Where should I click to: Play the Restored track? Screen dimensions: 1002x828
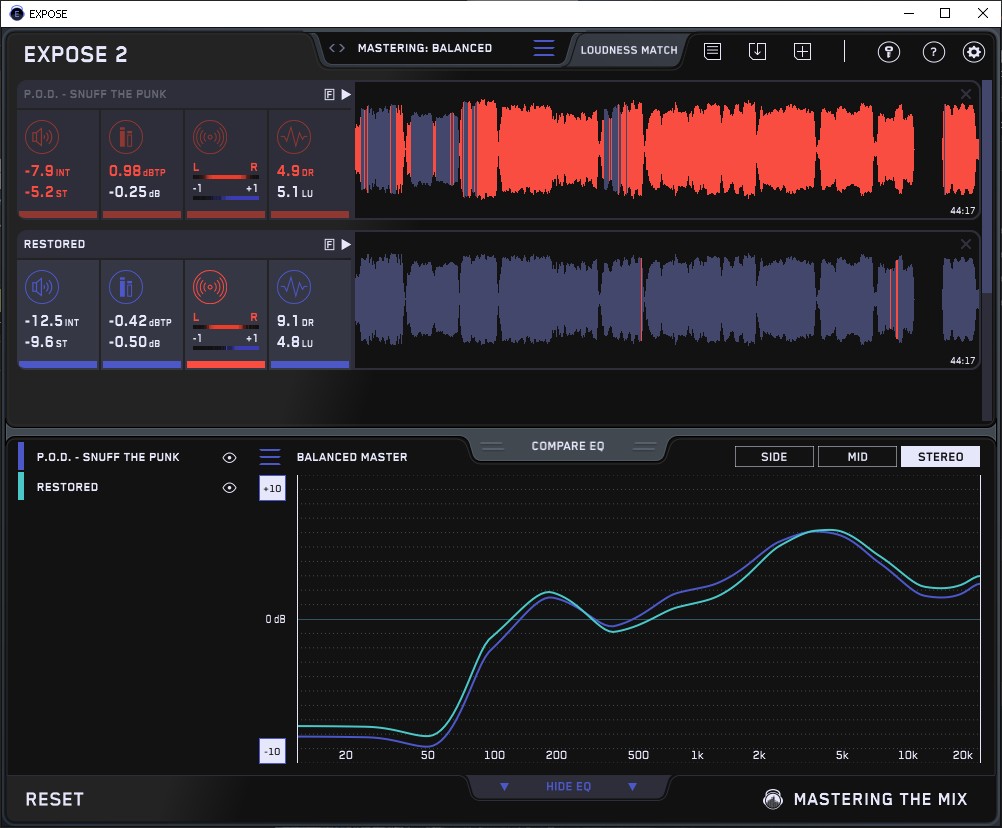346,244
